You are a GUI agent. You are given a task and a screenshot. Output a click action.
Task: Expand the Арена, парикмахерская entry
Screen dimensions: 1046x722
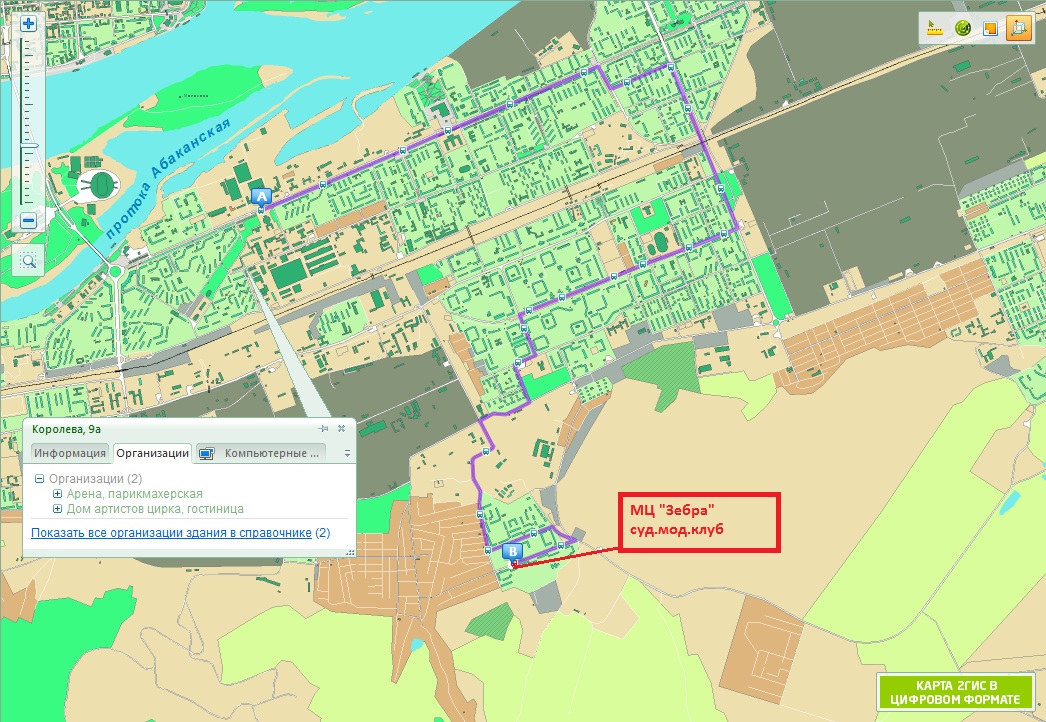[x=57, y=494]
